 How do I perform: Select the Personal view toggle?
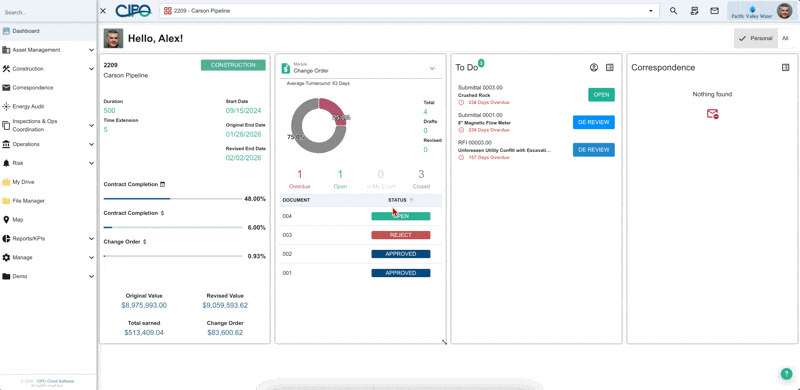pyautogui.click(x=756, y=38)
